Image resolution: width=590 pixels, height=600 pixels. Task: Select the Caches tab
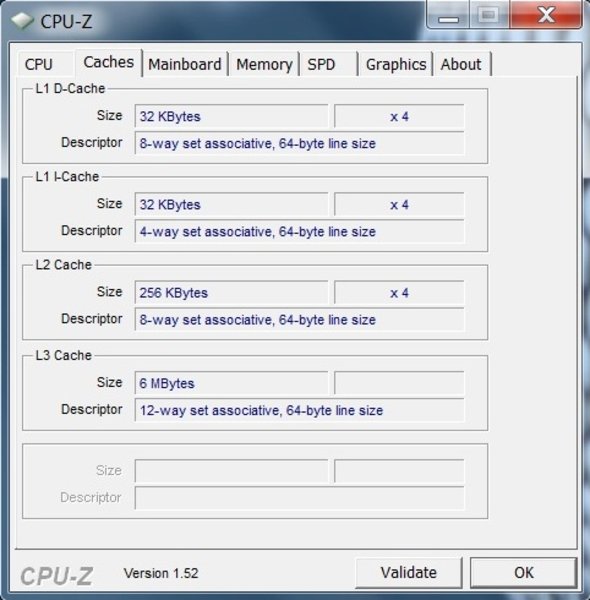(109, 62)
